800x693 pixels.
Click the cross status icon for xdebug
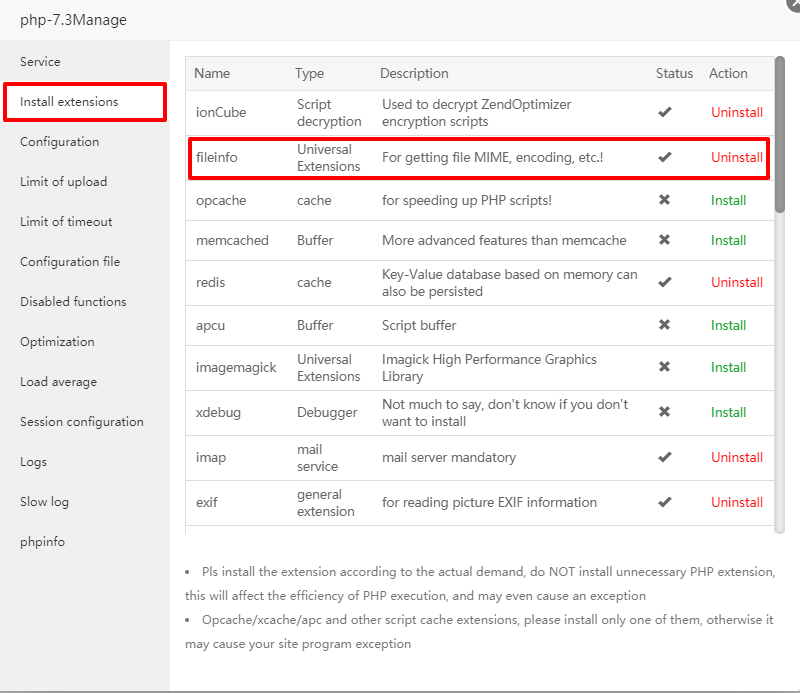coord(665,412)
